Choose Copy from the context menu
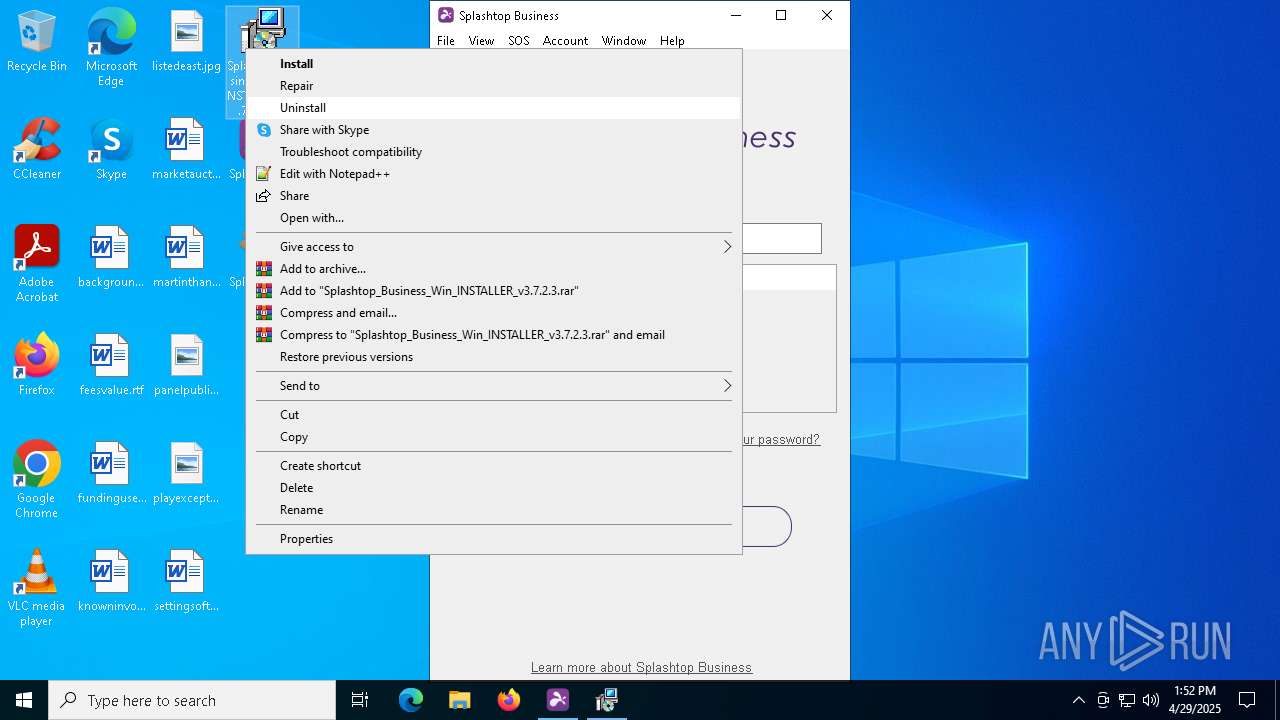 (x=493, y=437)
